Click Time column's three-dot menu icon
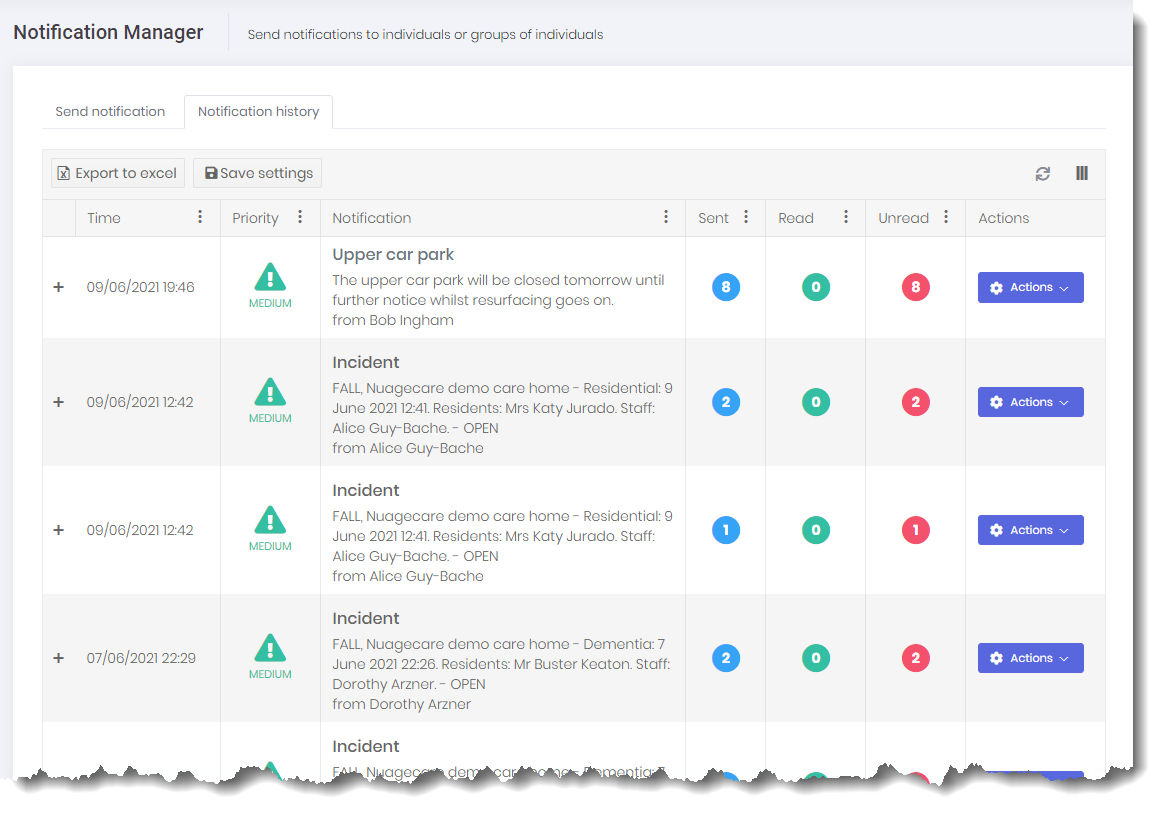Image resolution: width=1160 pixels, height=819 pixels. (200, 217)
